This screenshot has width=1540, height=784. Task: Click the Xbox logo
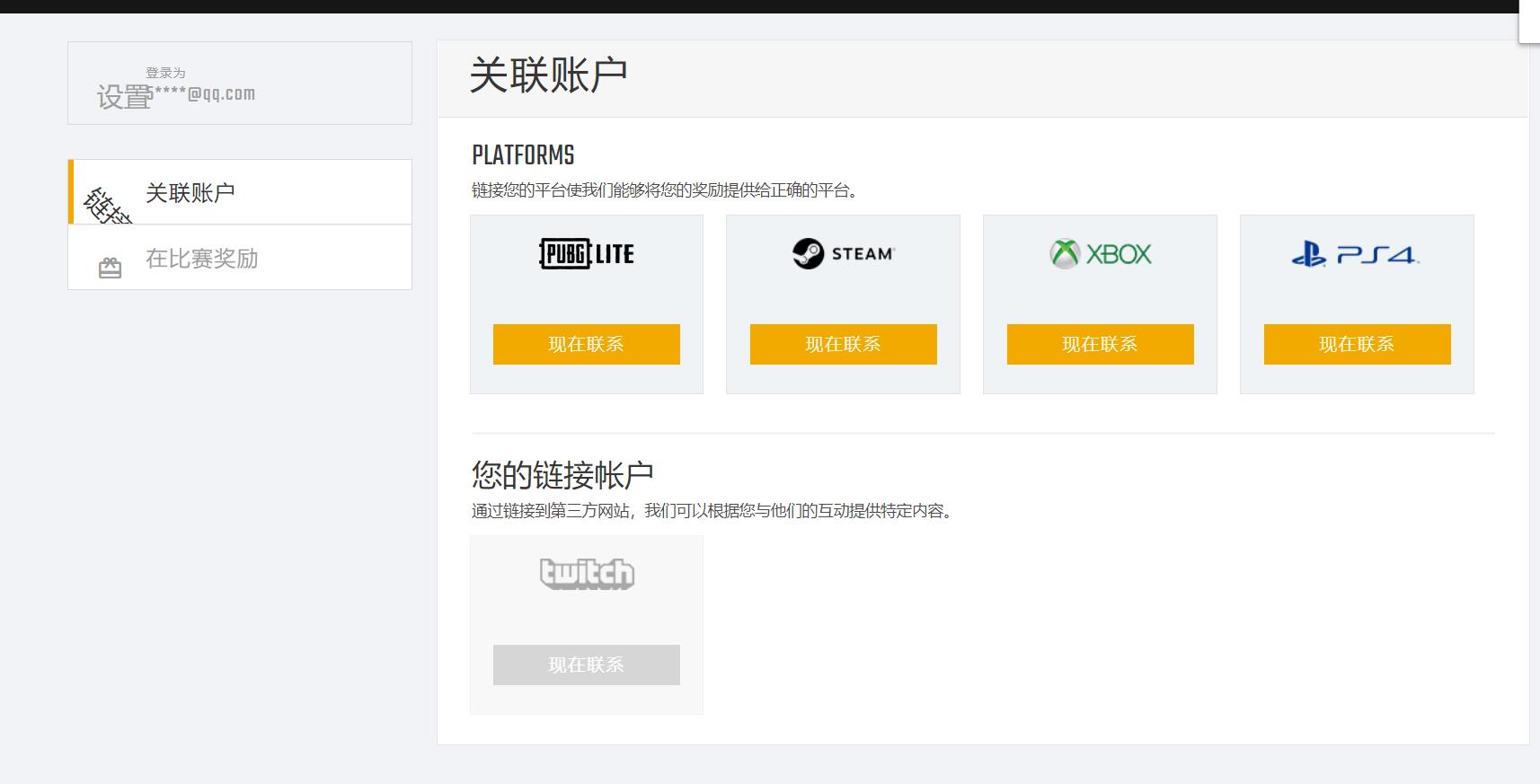click(1100, 254)
